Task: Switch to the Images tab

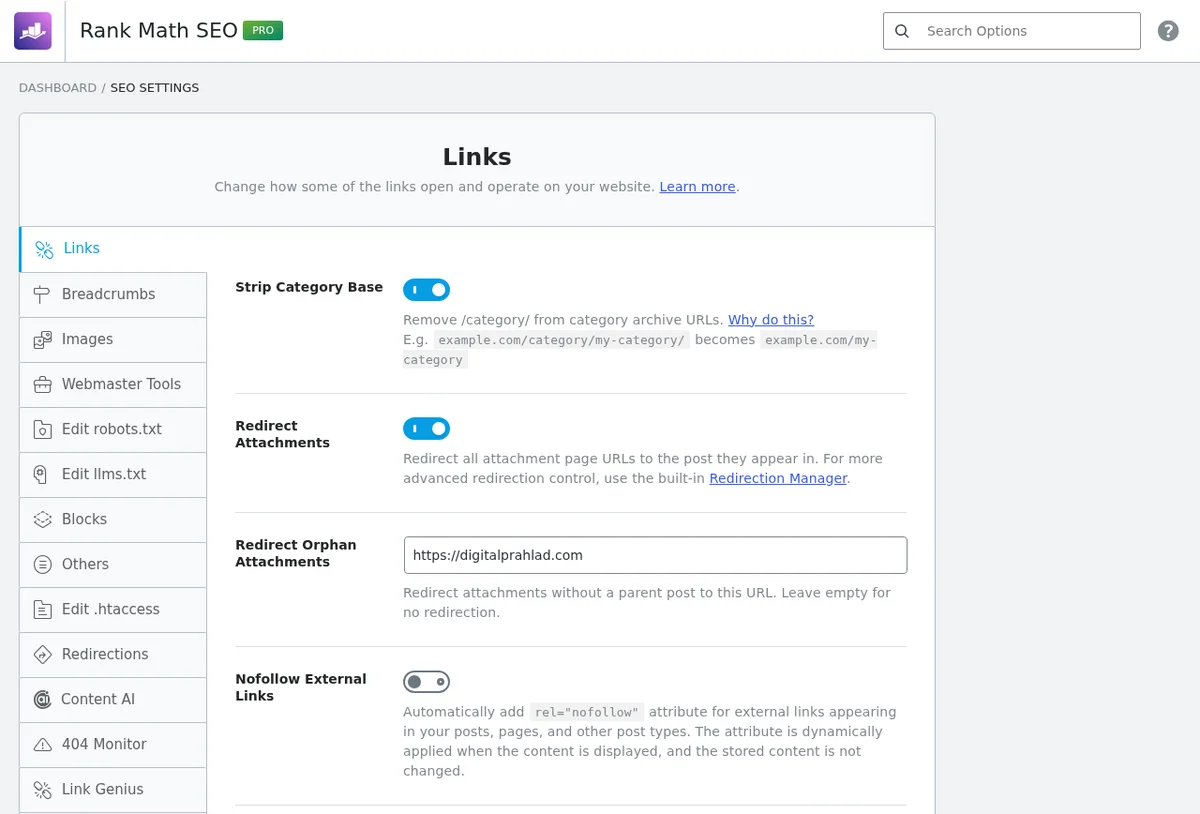Action: pos(113,339)
